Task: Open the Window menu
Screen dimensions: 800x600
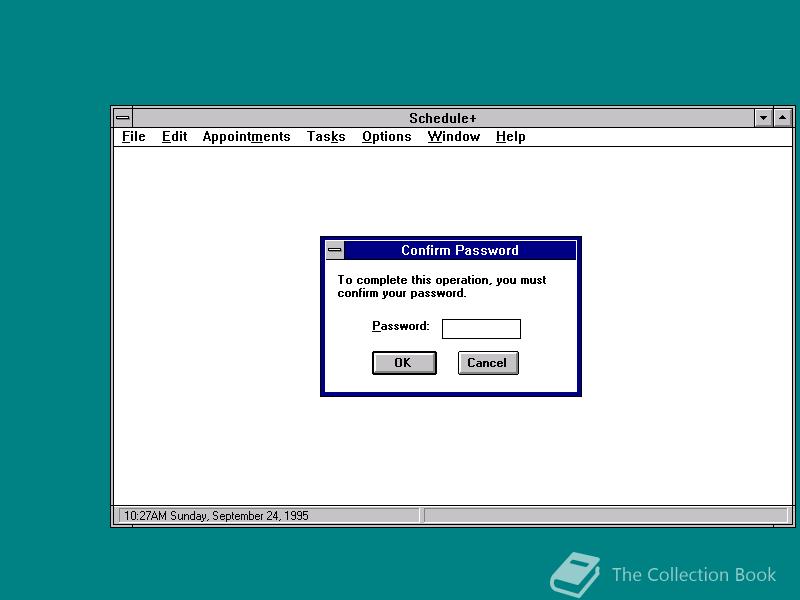Action: click(x=454, y=137)
